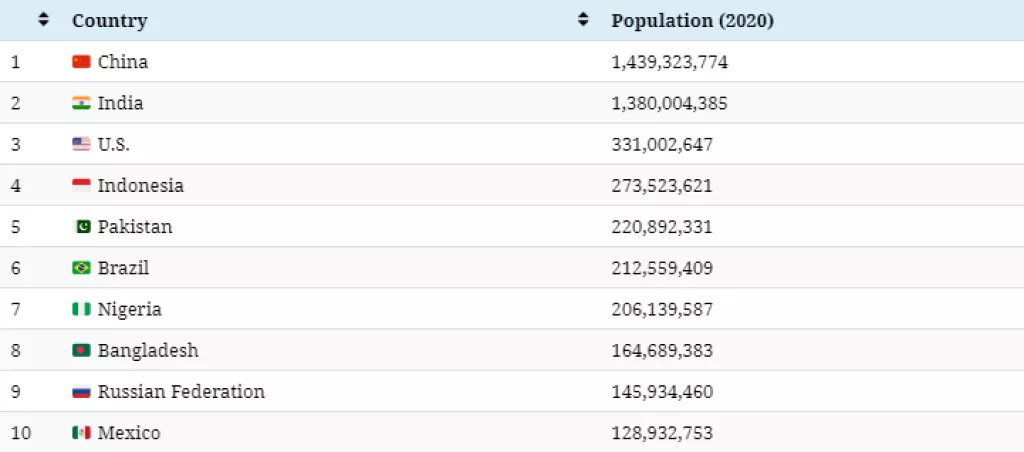Viewport: 1024px width, 452px height.
Task: Click the Pakistan flag icon
Action: pos(82,227)
